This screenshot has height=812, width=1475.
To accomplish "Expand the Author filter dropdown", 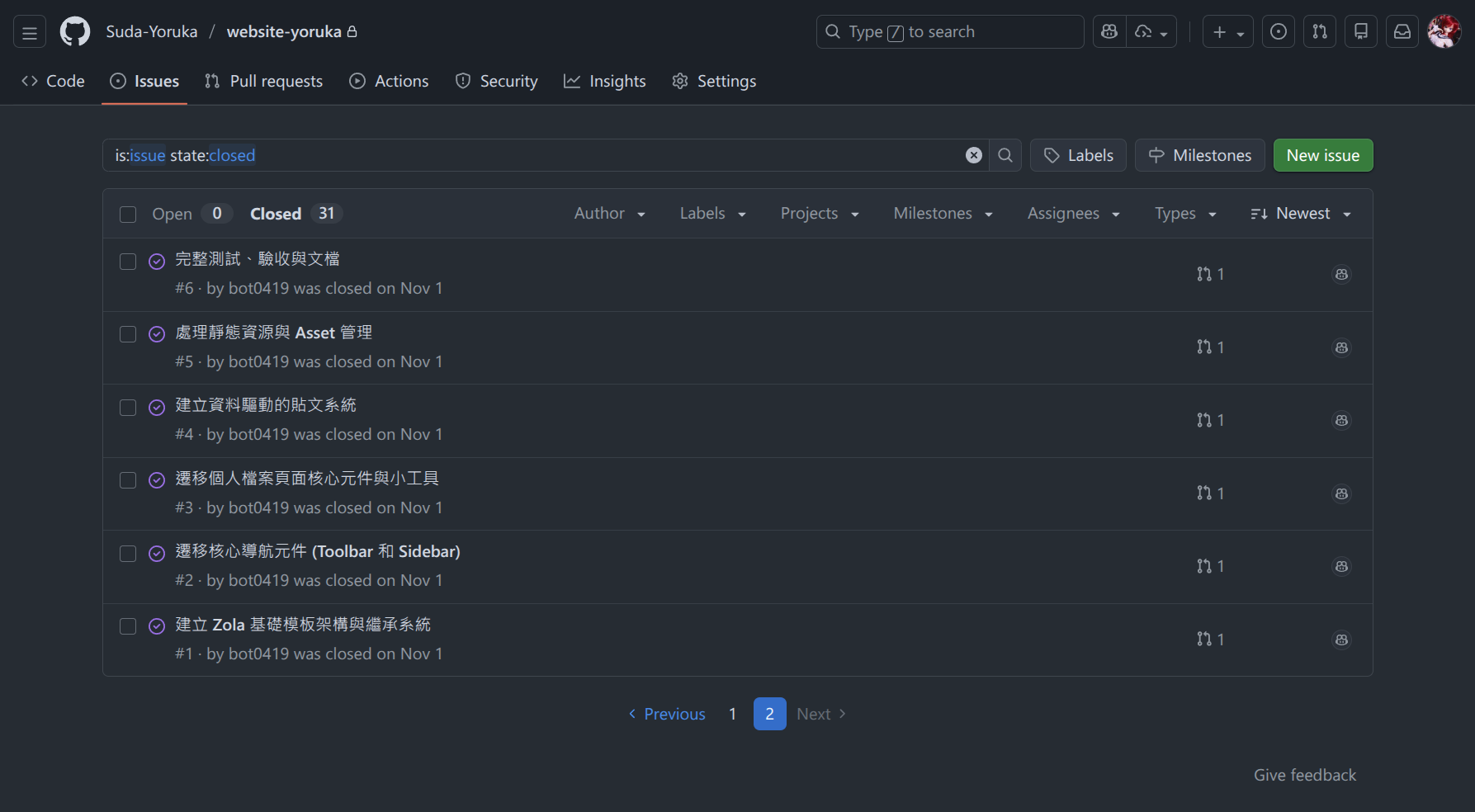I will tap(609, 214).
